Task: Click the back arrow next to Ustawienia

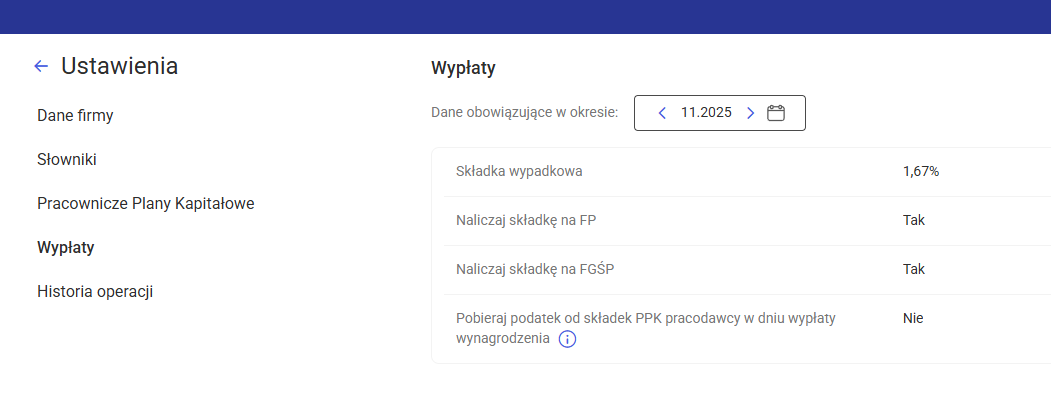Action: point(41,66)
